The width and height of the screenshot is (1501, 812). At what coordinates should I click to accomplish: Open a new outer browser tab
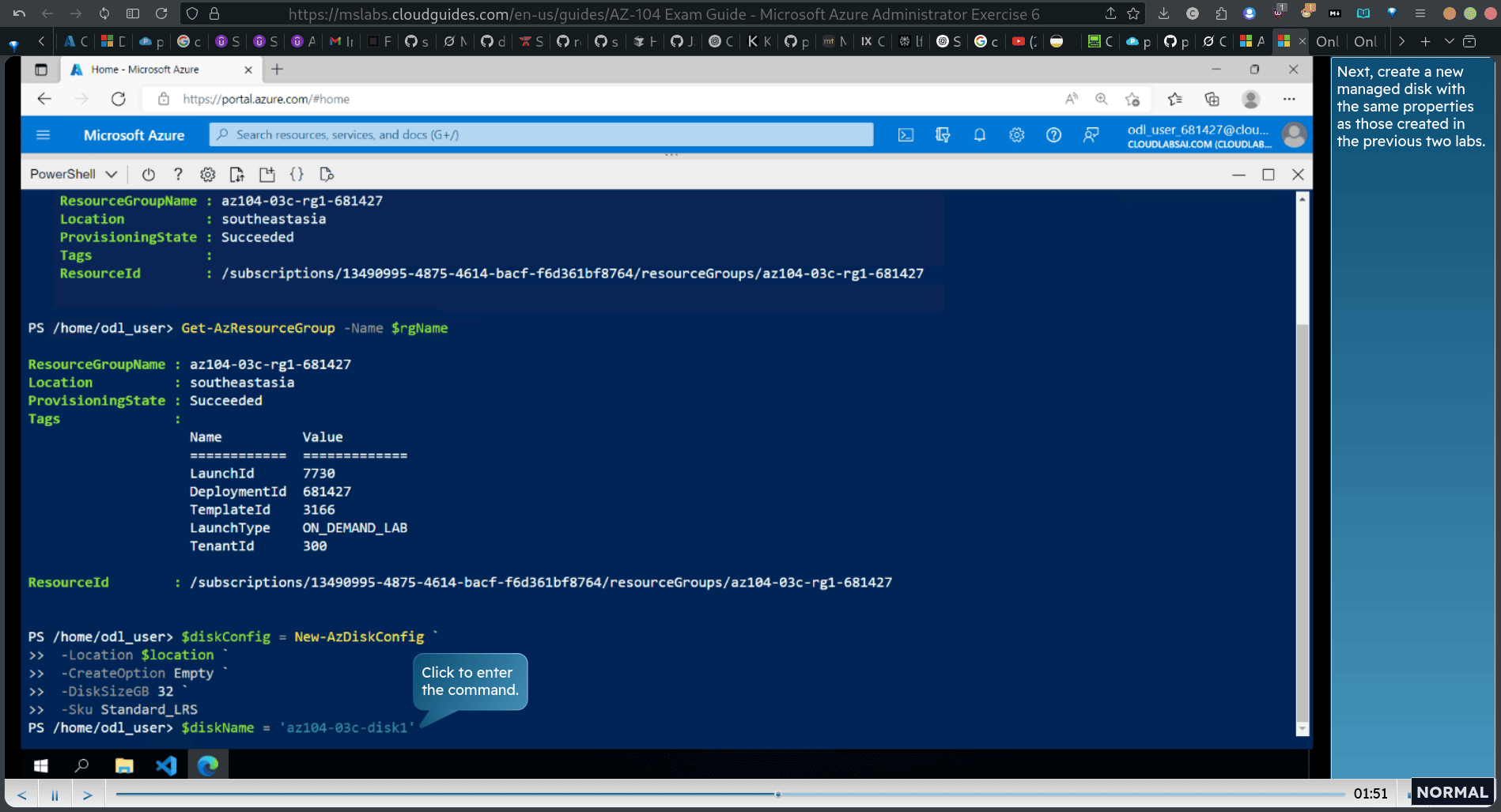coord(1425,41)
